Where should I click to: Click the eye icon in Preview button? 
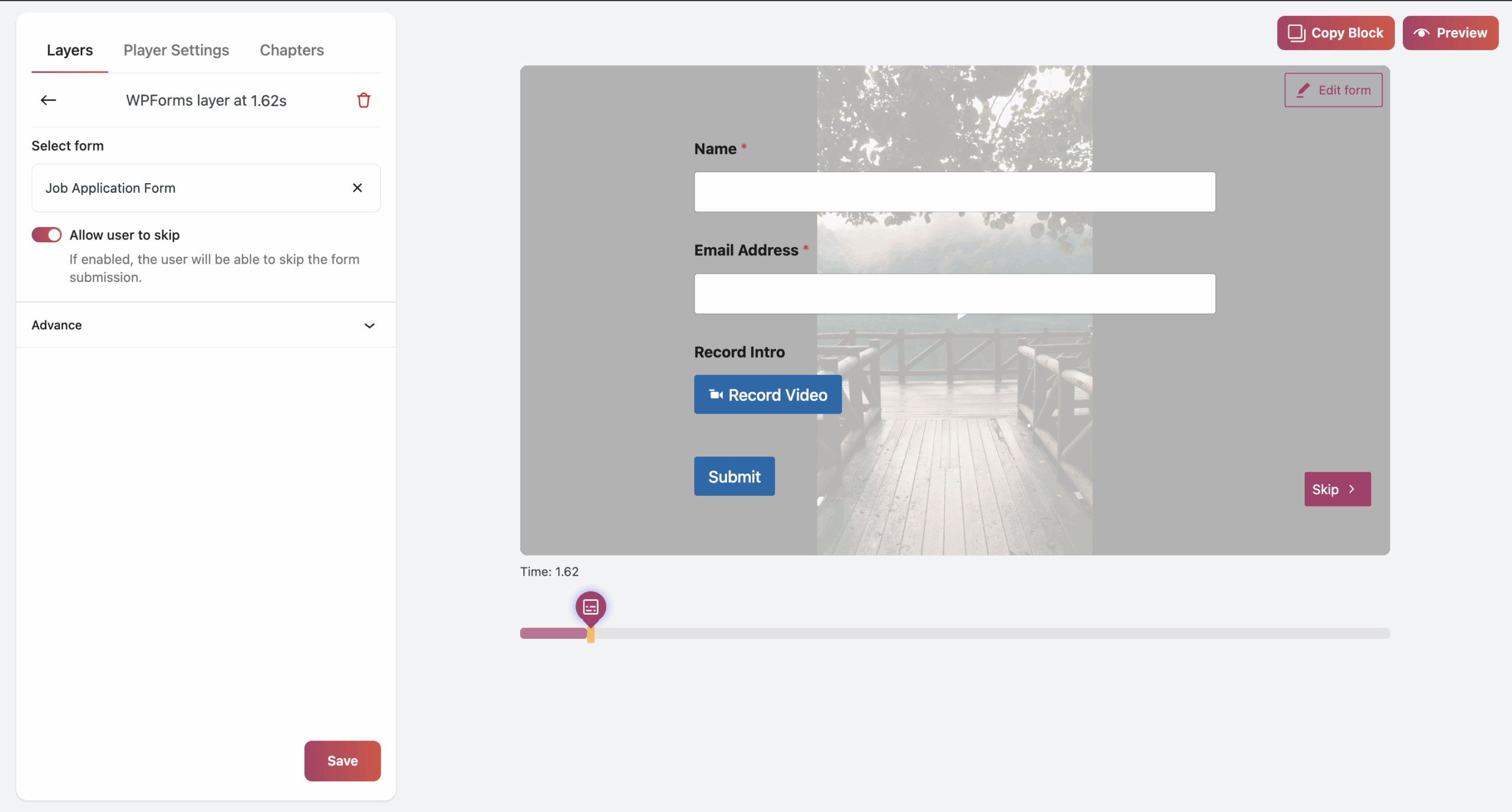pyautogui.click(x=1422, y=33)
